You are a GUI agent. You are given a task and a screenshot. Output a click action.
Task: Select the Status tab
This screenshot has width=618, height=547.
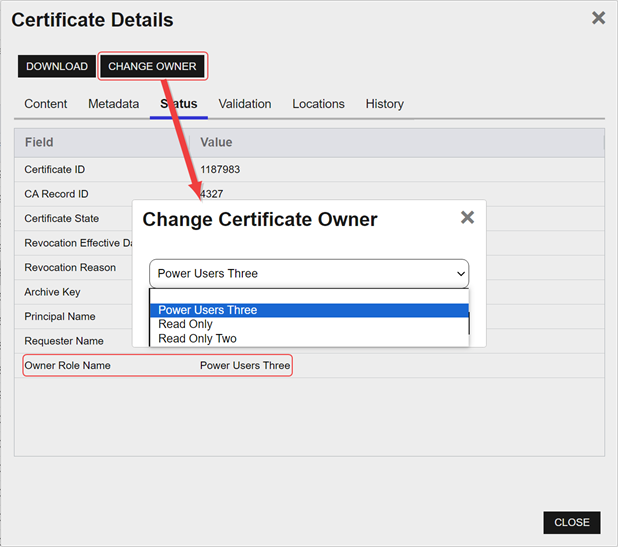coord(179,104)
